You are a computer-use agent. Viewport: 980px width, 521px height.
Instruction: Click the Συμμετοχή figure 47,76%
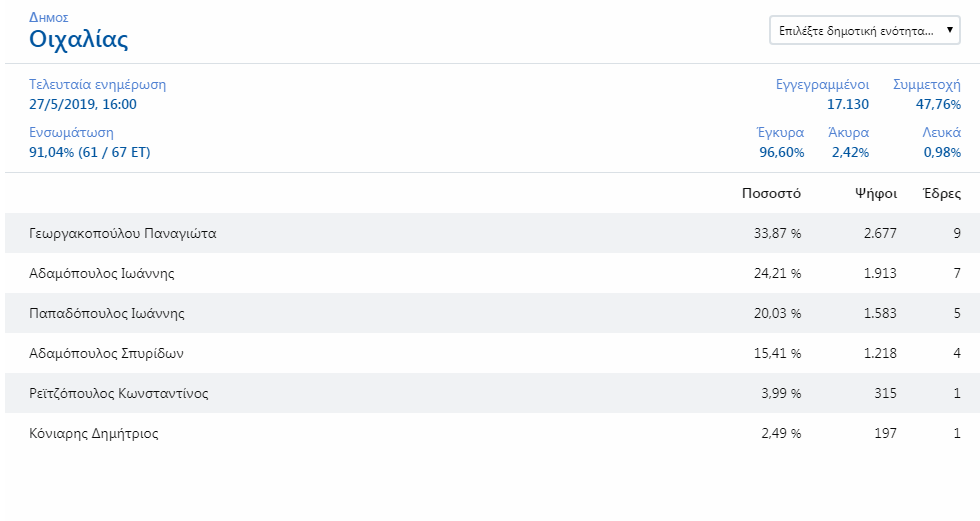[x=938, y=104]
